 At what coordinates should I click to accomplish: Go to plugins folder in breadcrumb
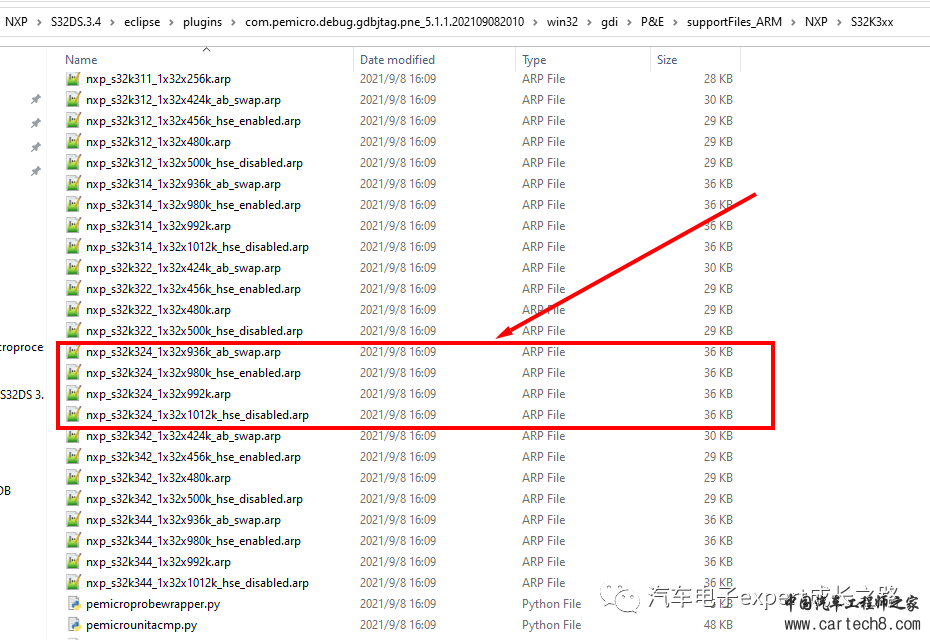tap(202, 22)
